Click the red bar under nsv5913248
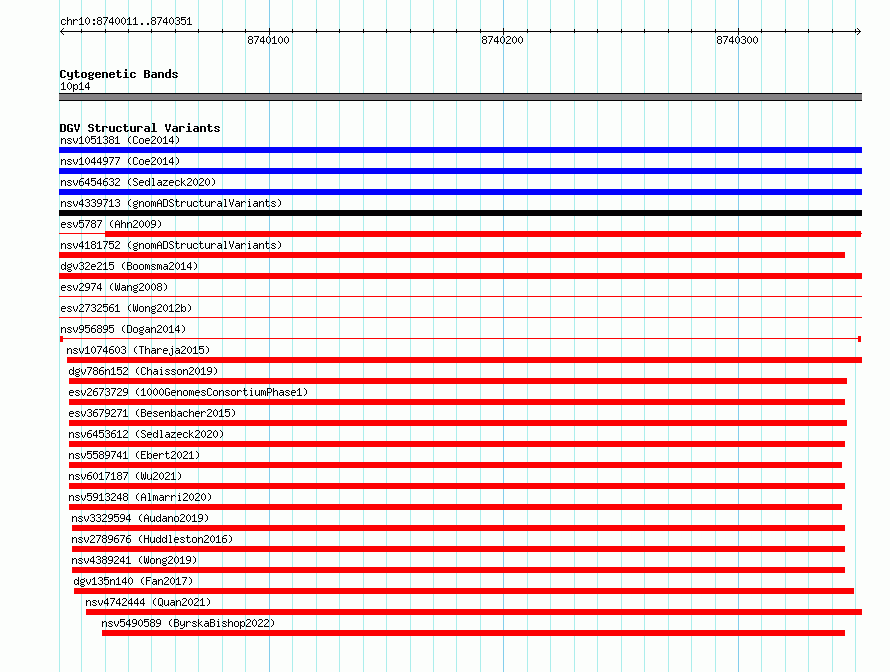The width and height of the screenshot is (890, 672). 455,507
